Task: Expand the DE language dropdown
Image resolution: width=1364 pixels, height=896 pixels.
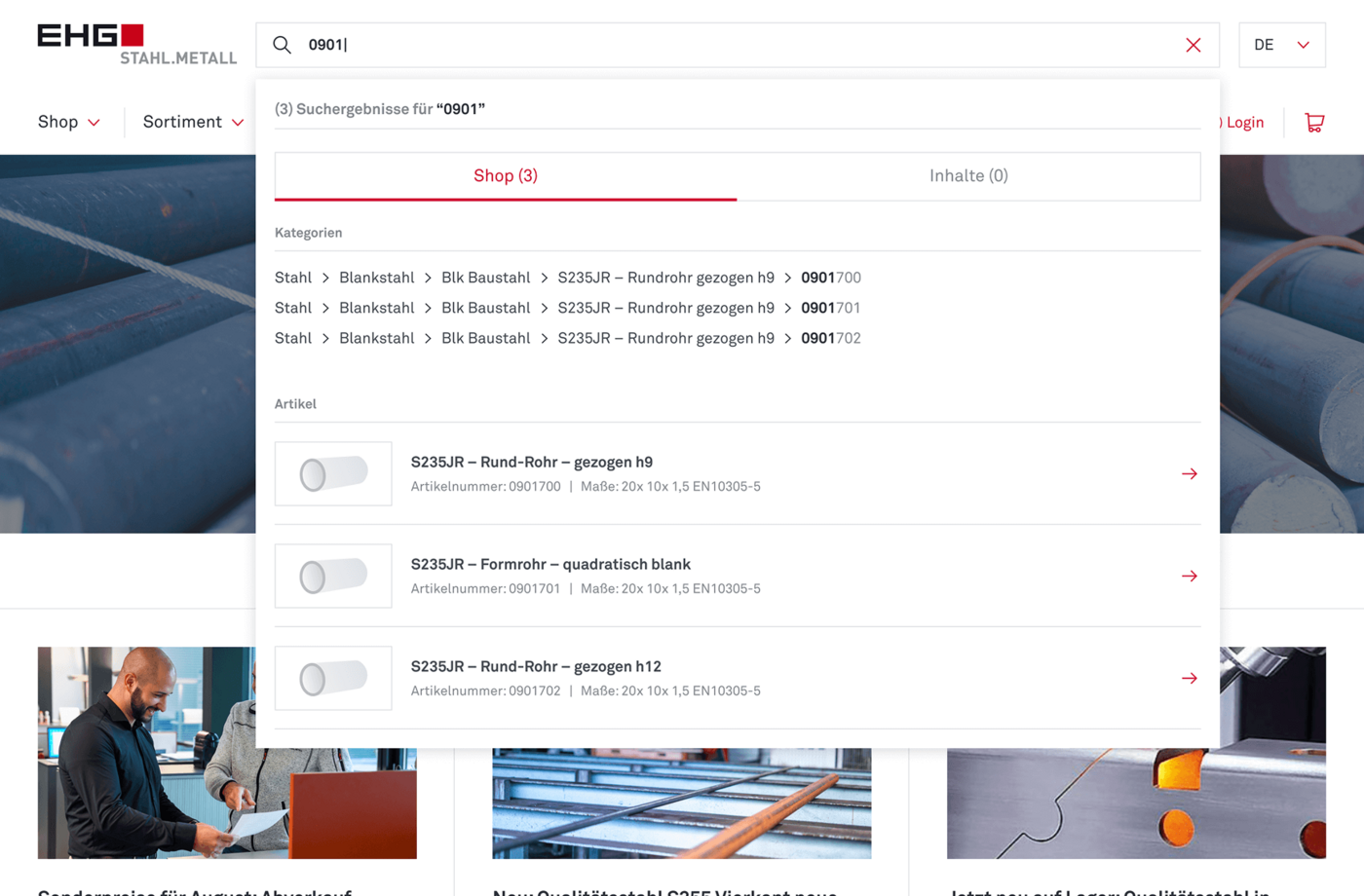Action: 1281,45
